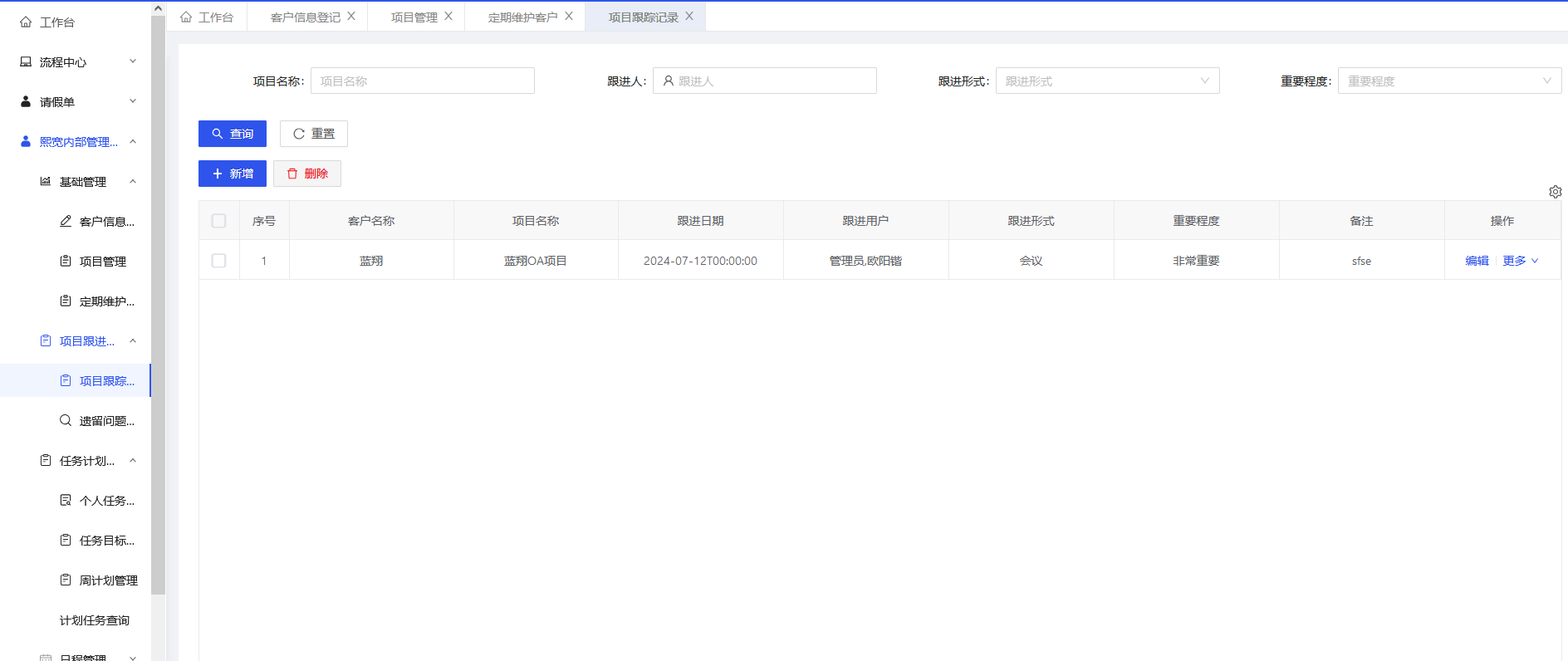Click the home icon in 工作台 tab
Image resolution: width=1568 pixels, height=661 pixels.
(186, 17)
